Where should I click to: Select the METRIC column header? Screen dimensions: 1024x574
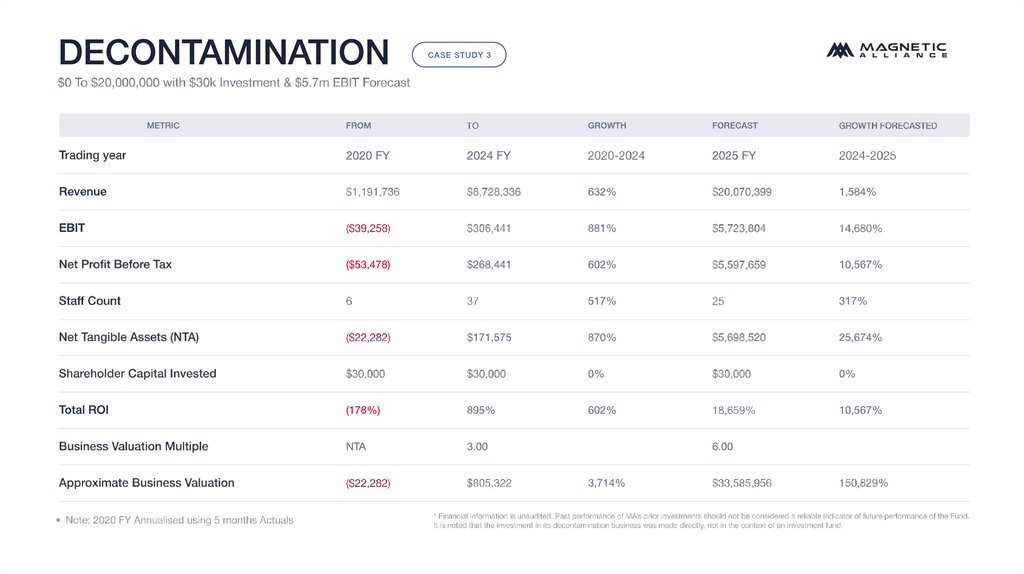click(x=163, y=126)
